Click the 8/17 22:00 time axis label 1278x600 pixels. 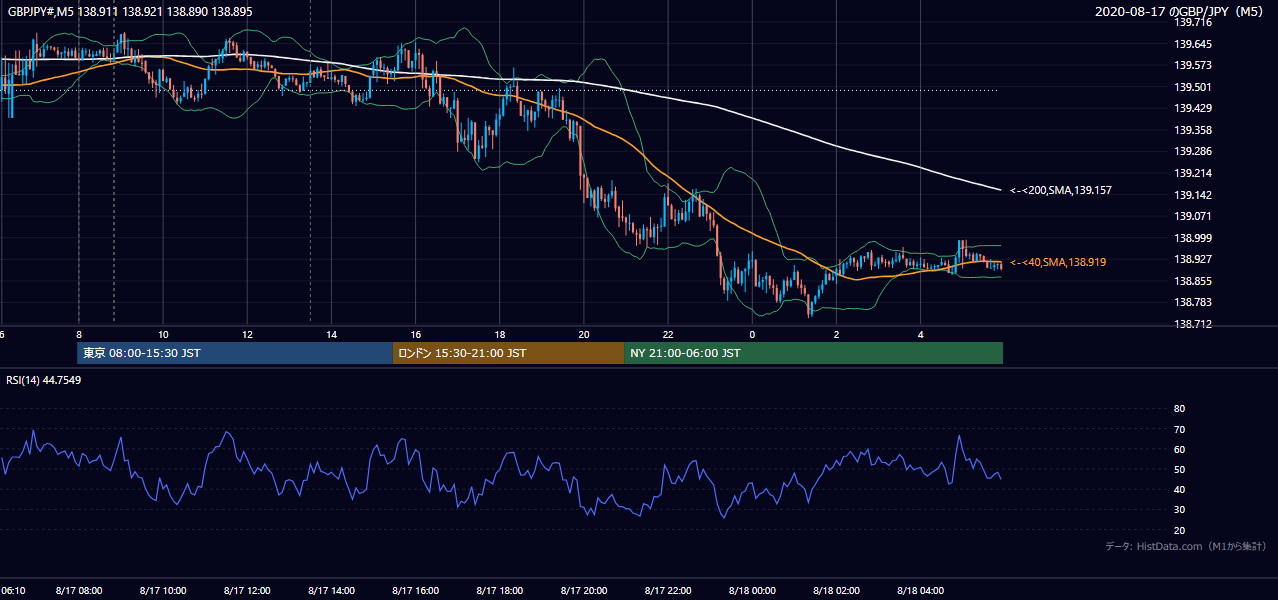pyautogui.click(x=668, y=591)
